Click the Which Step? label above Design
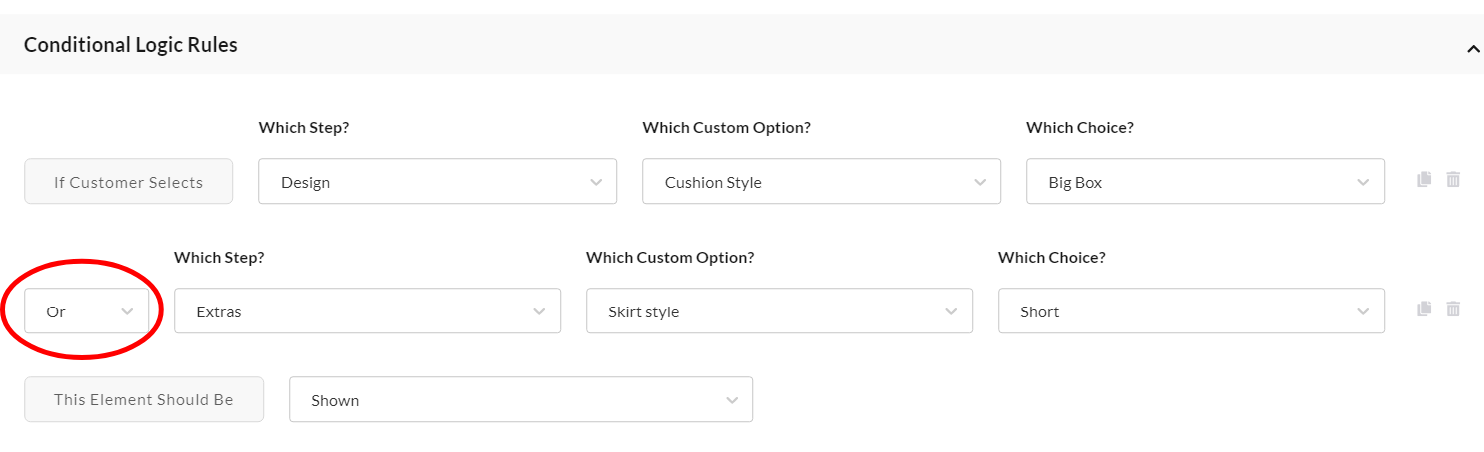Image resolution: width=1484 pixels, height=452 pixels. coord(303,128)
